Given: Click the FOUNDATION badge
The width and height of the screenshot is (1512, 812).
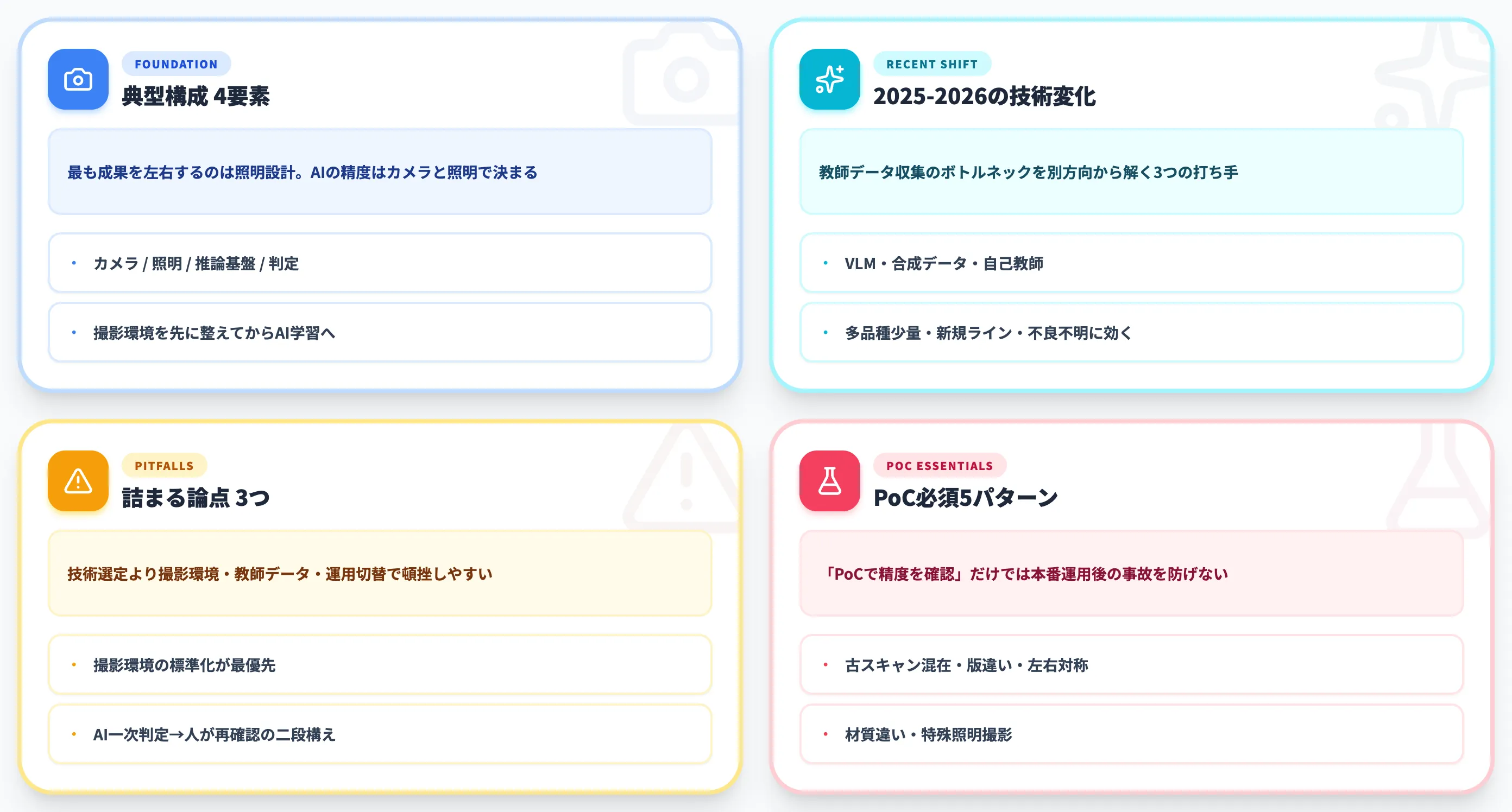Looking at the screenshot, I should coord(176,64).
